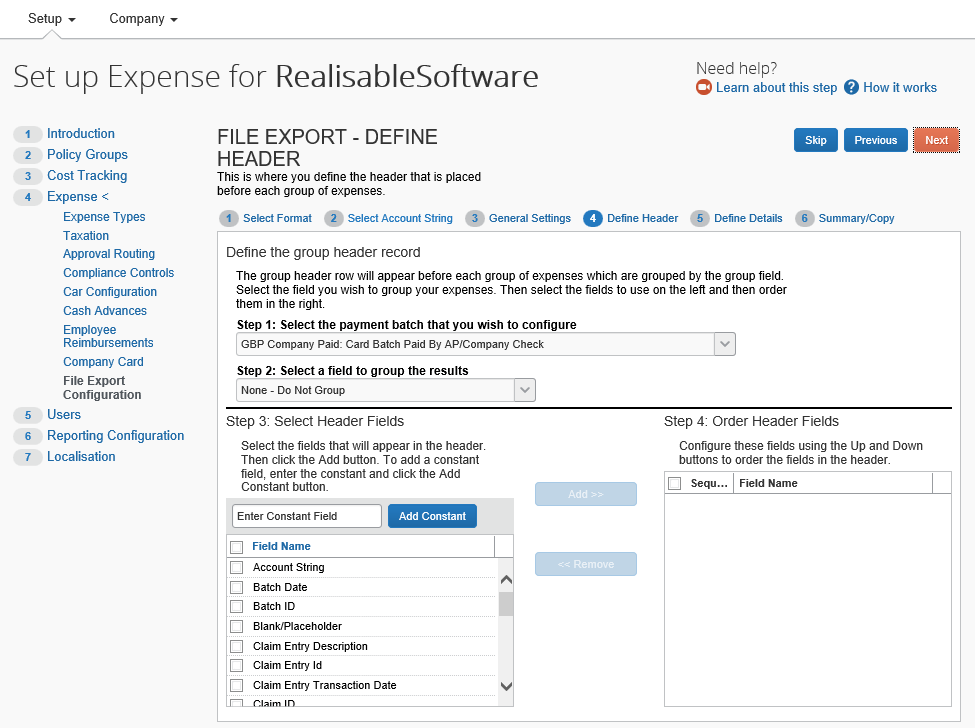Click the Enter Constant Field input box
This screenshot has height=728, width=975.
[x=307, y=516]
